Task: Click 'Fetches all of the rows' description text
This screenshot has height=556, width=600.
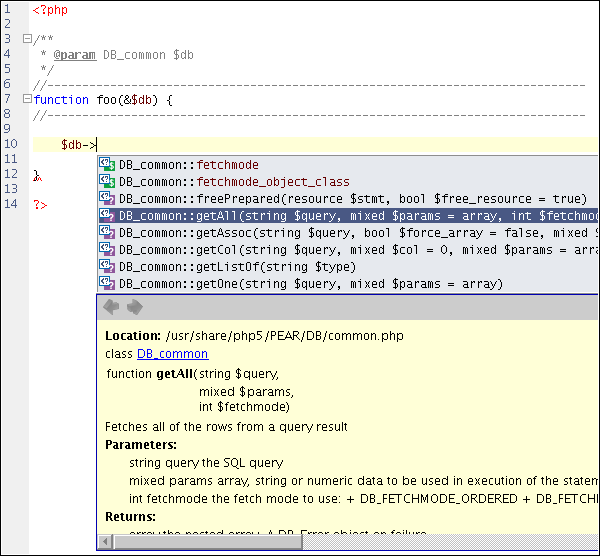Action: [x=226, y=427]
